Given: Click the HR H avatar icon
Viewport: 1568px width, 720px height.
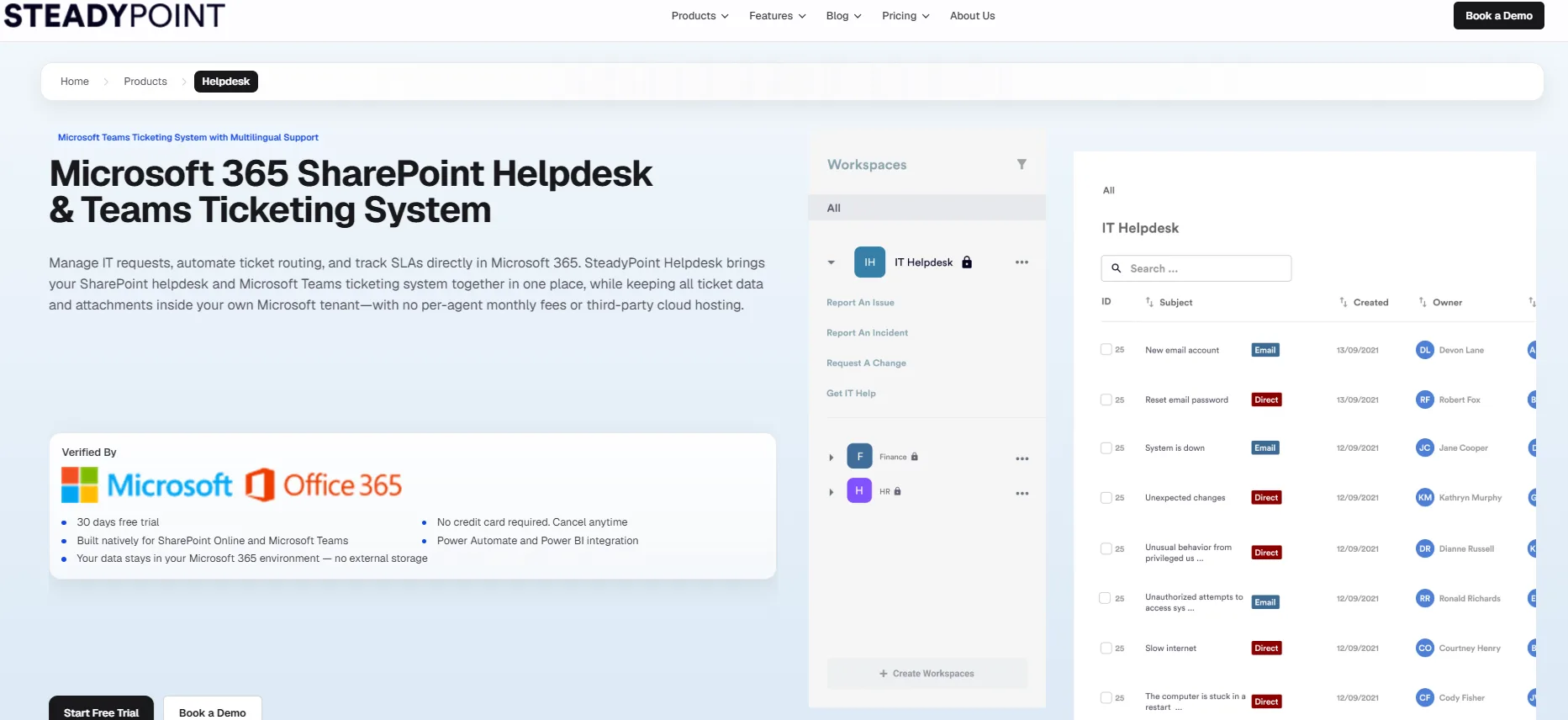Looking at the screenshot, I should [x=859, y=490].
